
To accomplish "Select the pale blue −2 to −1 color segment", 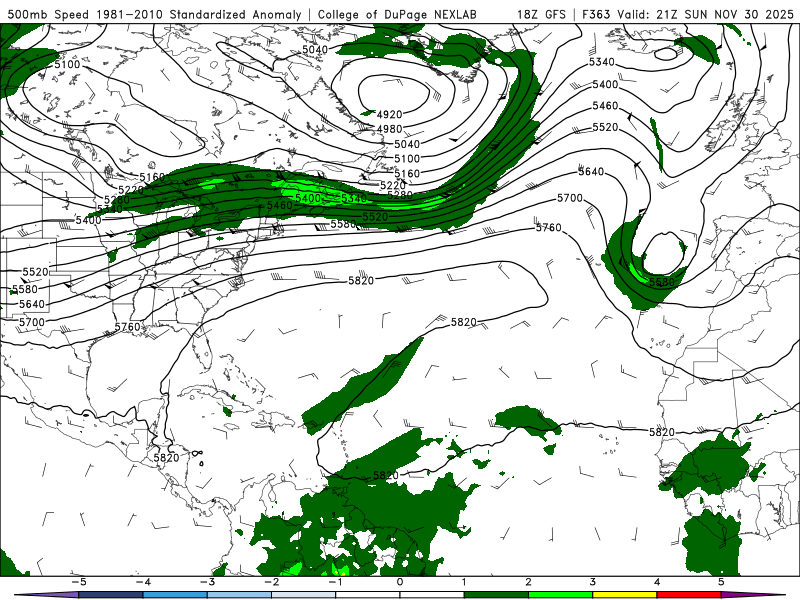I will [x=304, y=595].
